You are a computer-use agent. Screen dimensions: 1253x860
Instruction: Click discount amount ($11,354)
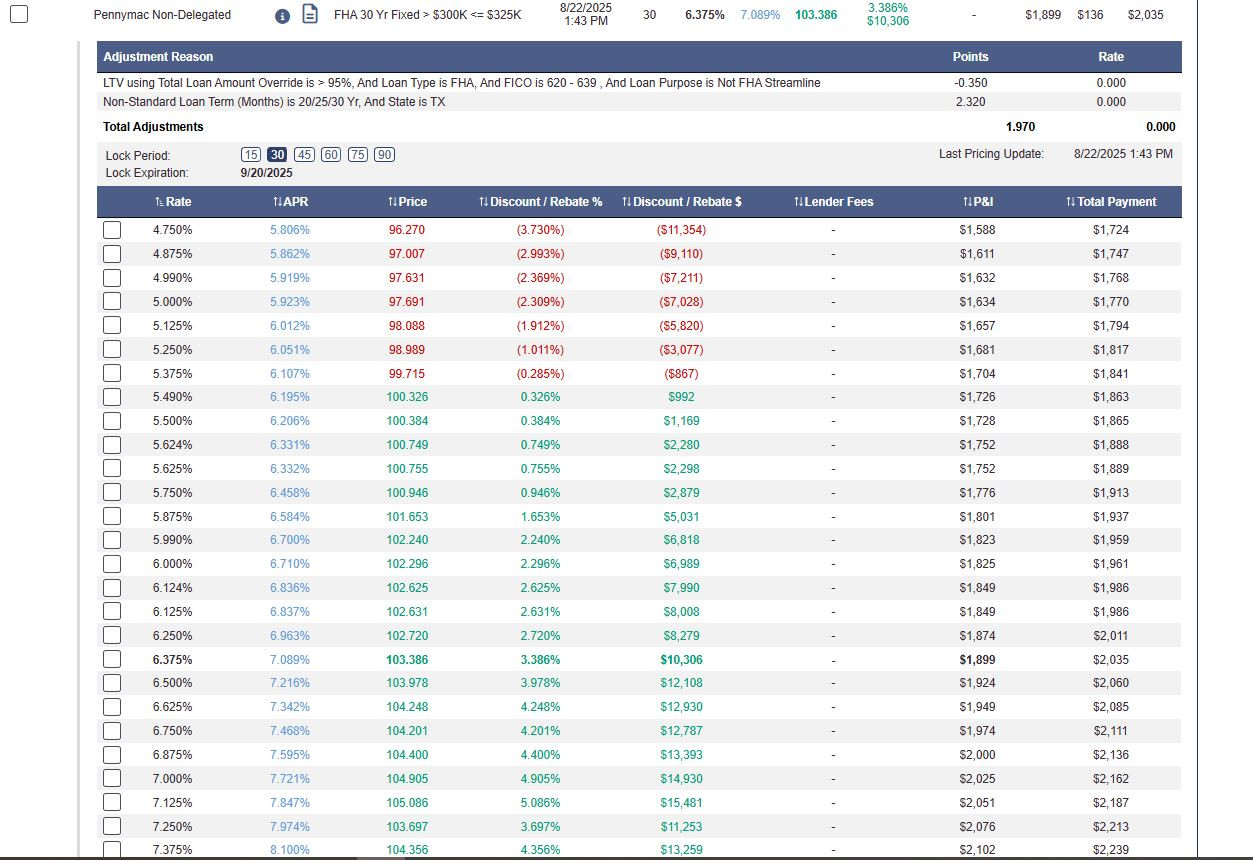(x=681, y=230)
